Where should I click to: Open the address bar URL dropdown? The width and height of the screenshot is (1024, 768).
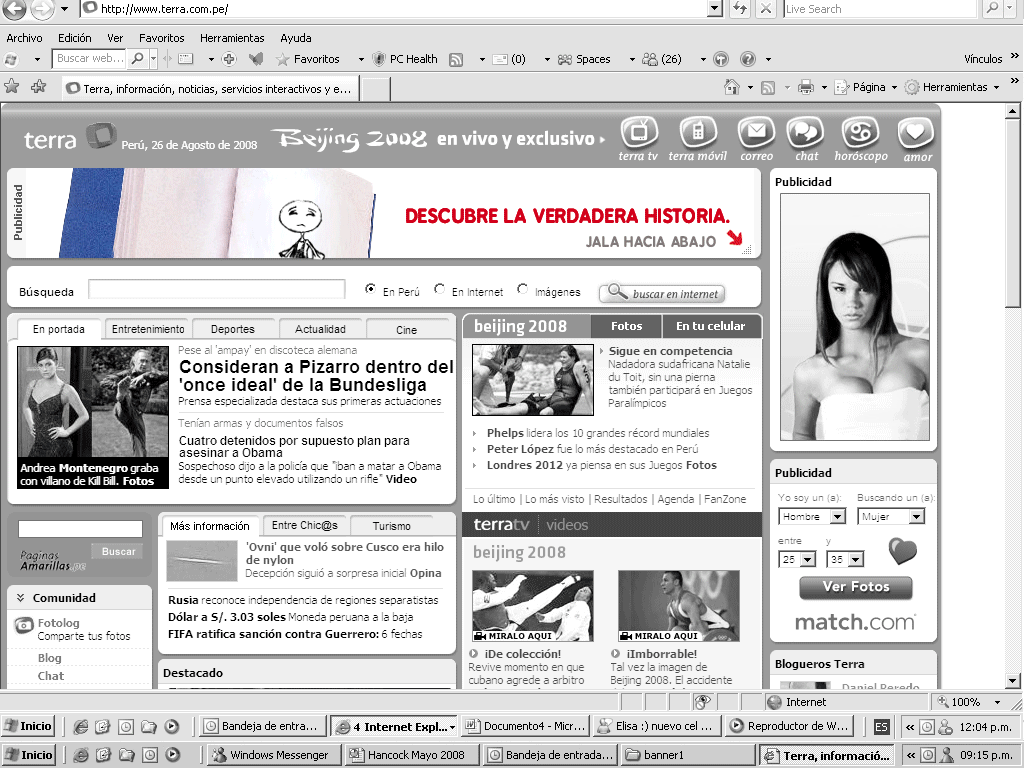(x=715, y=8)
